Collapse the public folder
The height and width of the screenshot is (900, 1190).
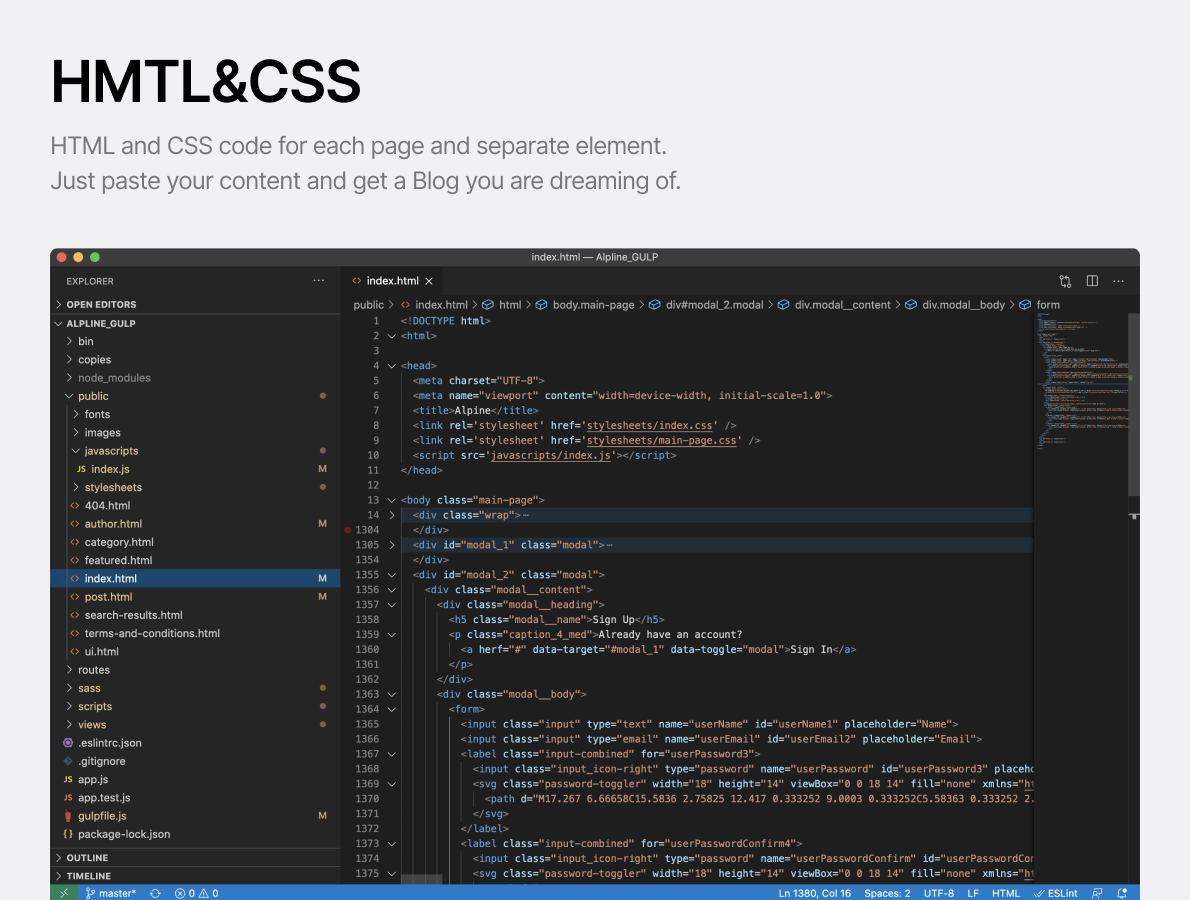195,396
